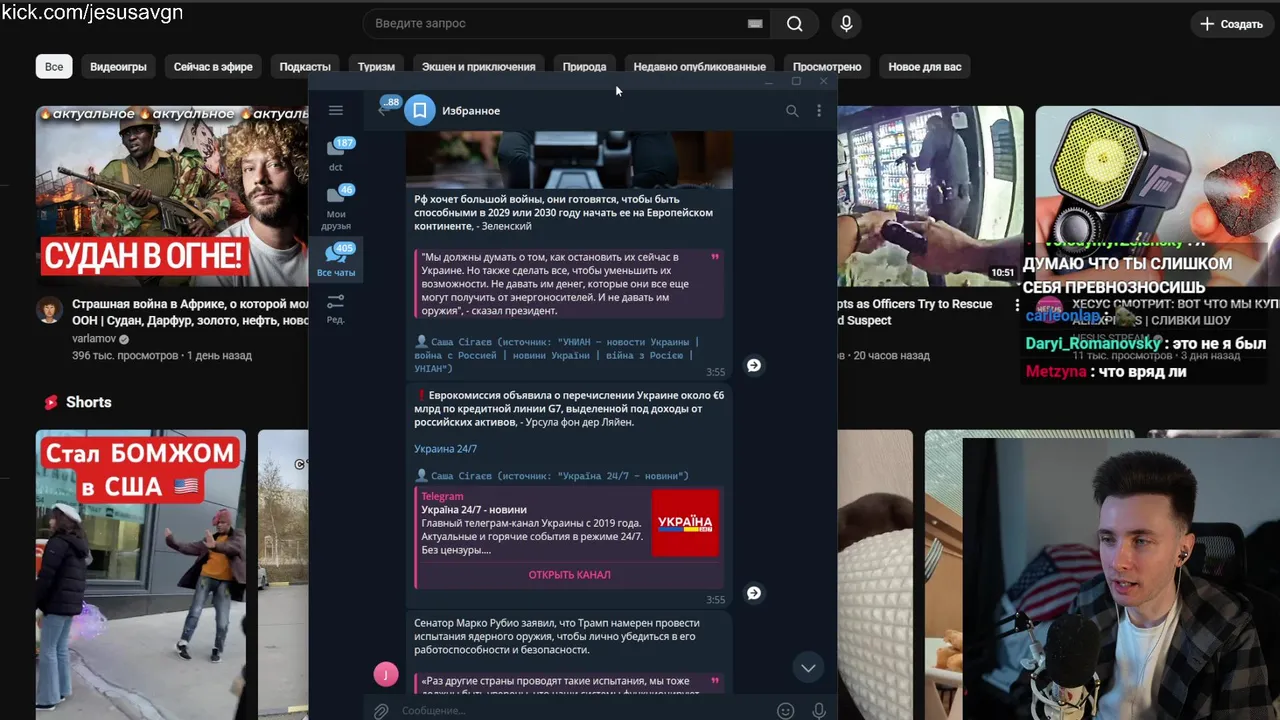Select the Все filter chip
Image resolution: width=1280 pixels, height=720 pixels.
[x=54, y=66]
